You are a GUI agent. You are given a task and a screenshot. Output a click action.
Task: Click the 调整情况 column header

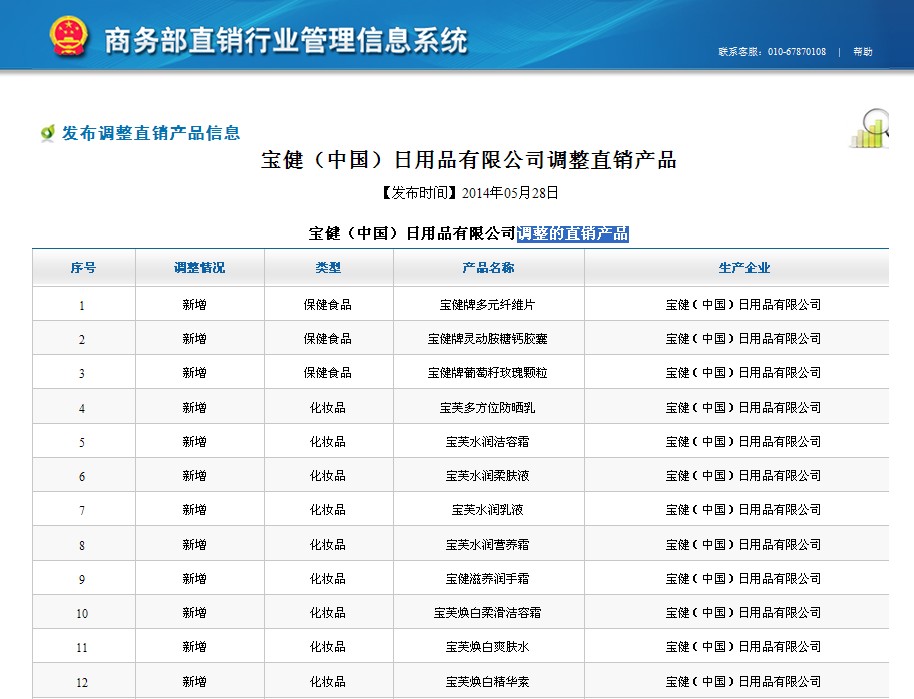[x=199, y=268]
